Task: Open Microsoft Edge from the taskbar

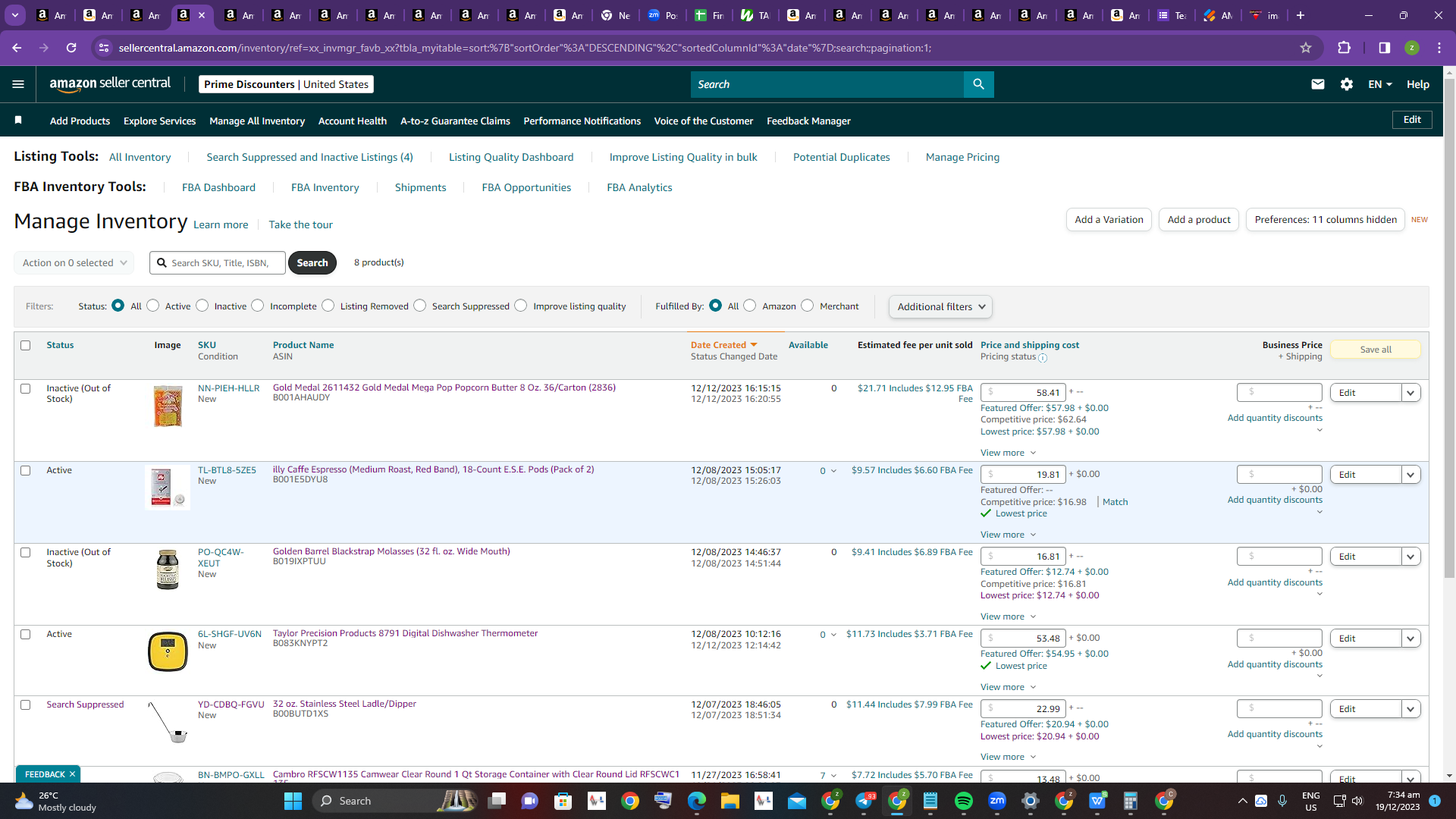Action: coord(696,801)
